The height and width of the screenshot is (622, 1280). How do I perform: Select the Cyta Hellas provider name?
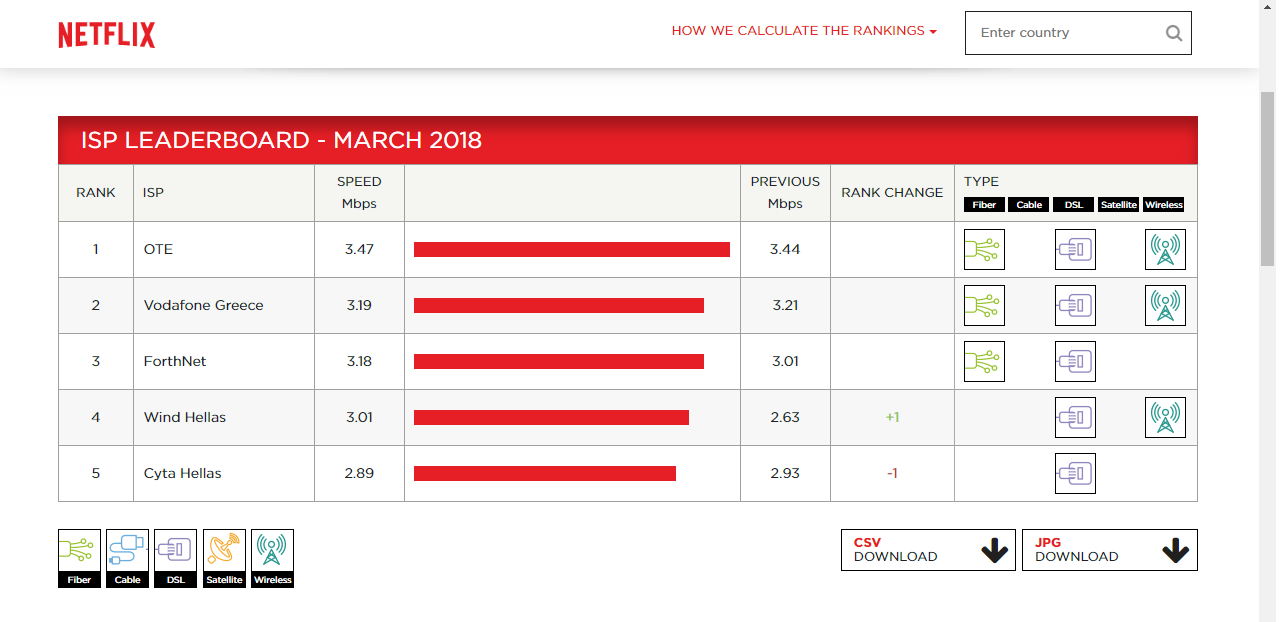point(183,473)
